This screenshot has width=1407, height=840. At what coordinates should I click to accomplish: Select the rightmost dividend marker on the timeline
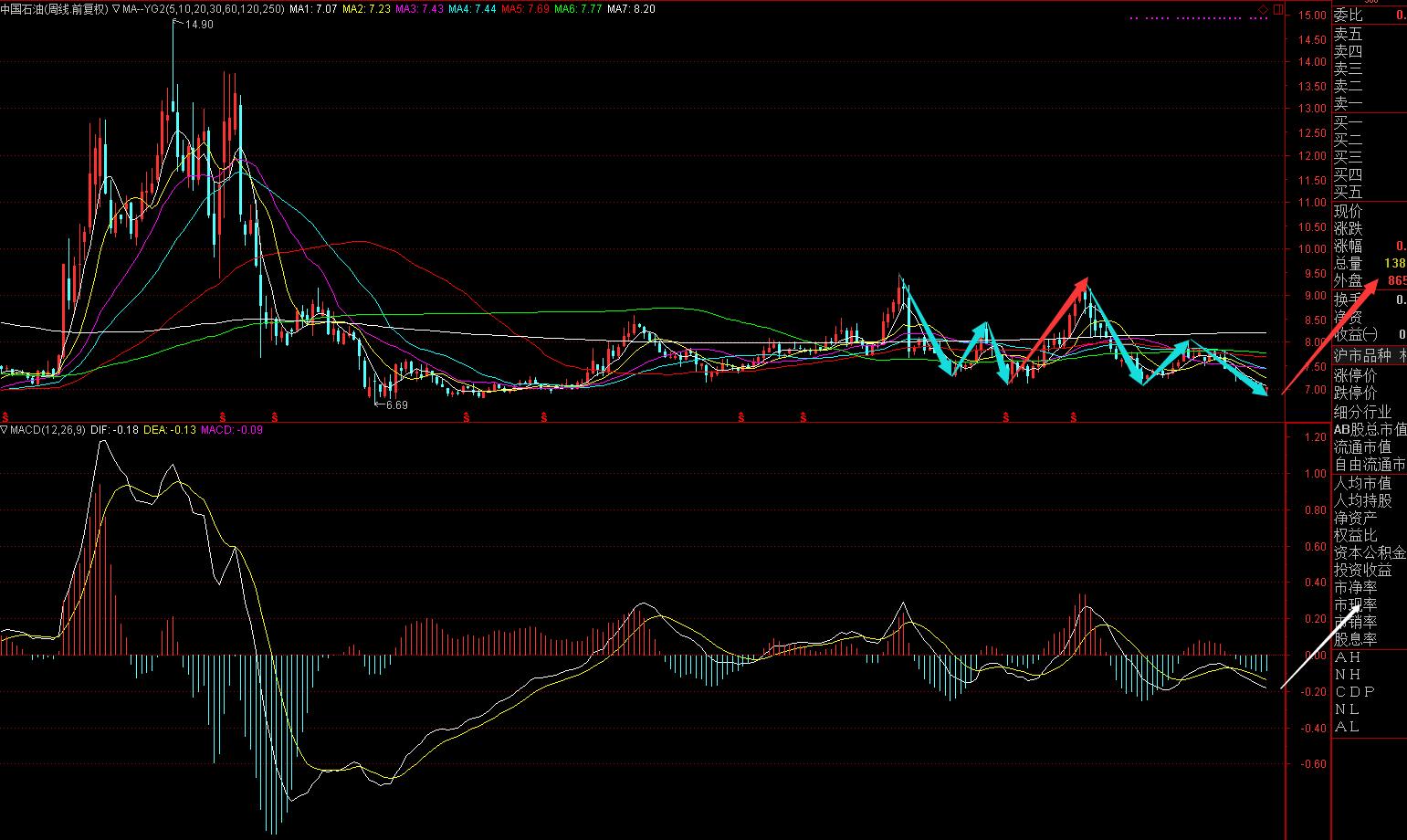point(1075,417)
